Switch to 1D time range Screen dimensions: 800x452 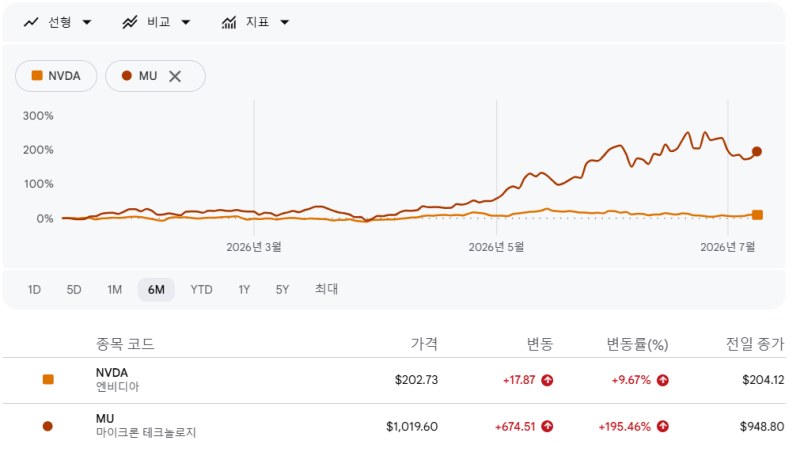pos(34,290)
